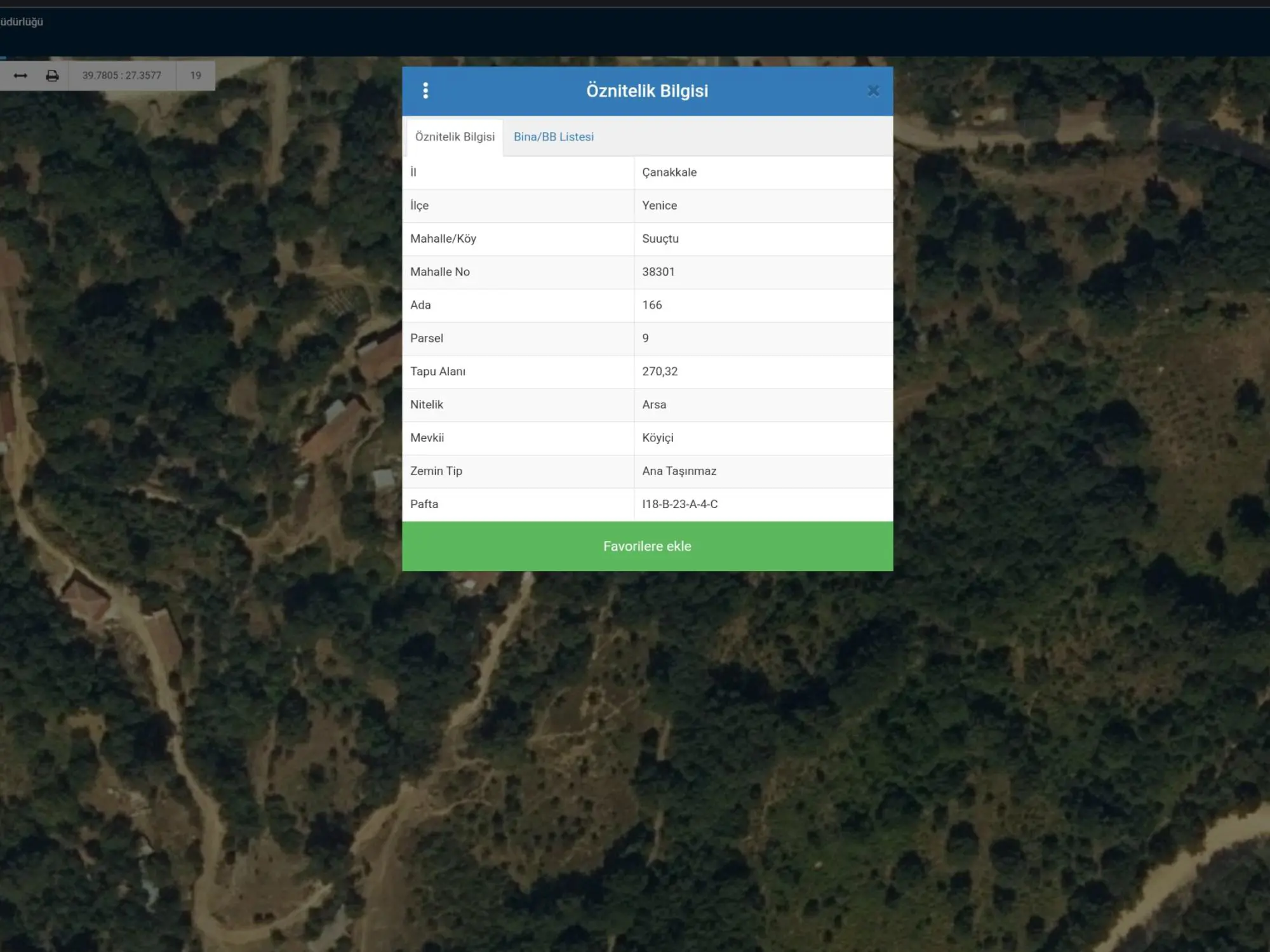Click the Zemin Tip label
Image resolution: width=1270 pixels, height=952 pixels.
tap(436, 471)
